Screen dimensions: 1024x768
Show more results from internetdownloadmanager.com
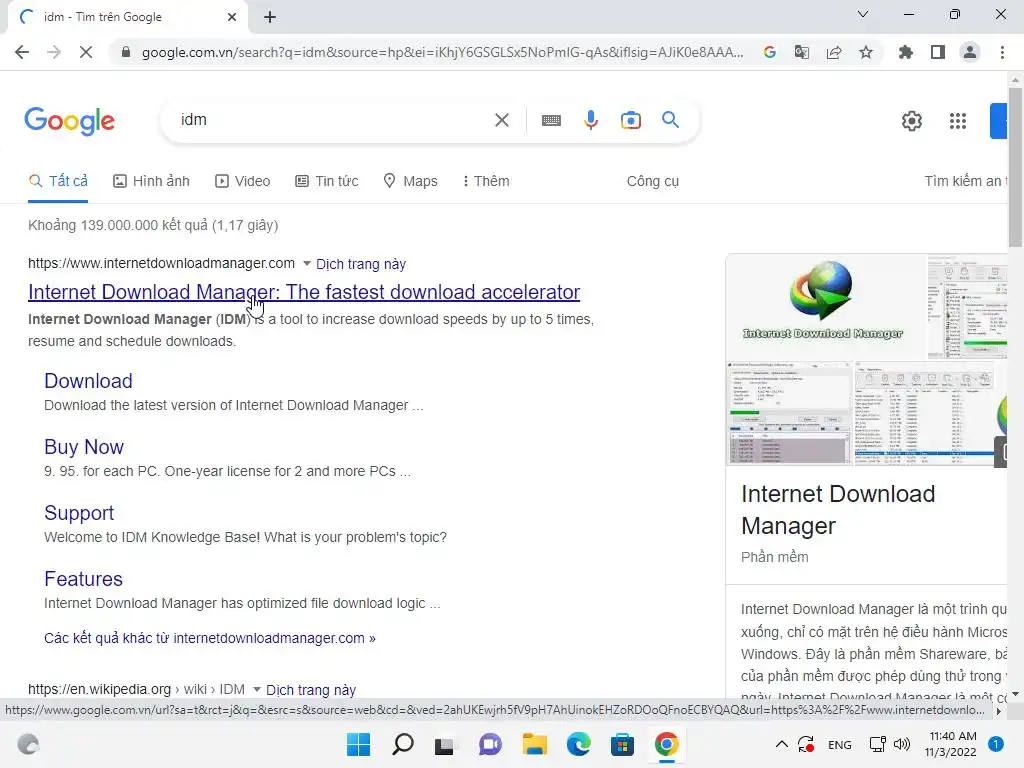(210, 638)
